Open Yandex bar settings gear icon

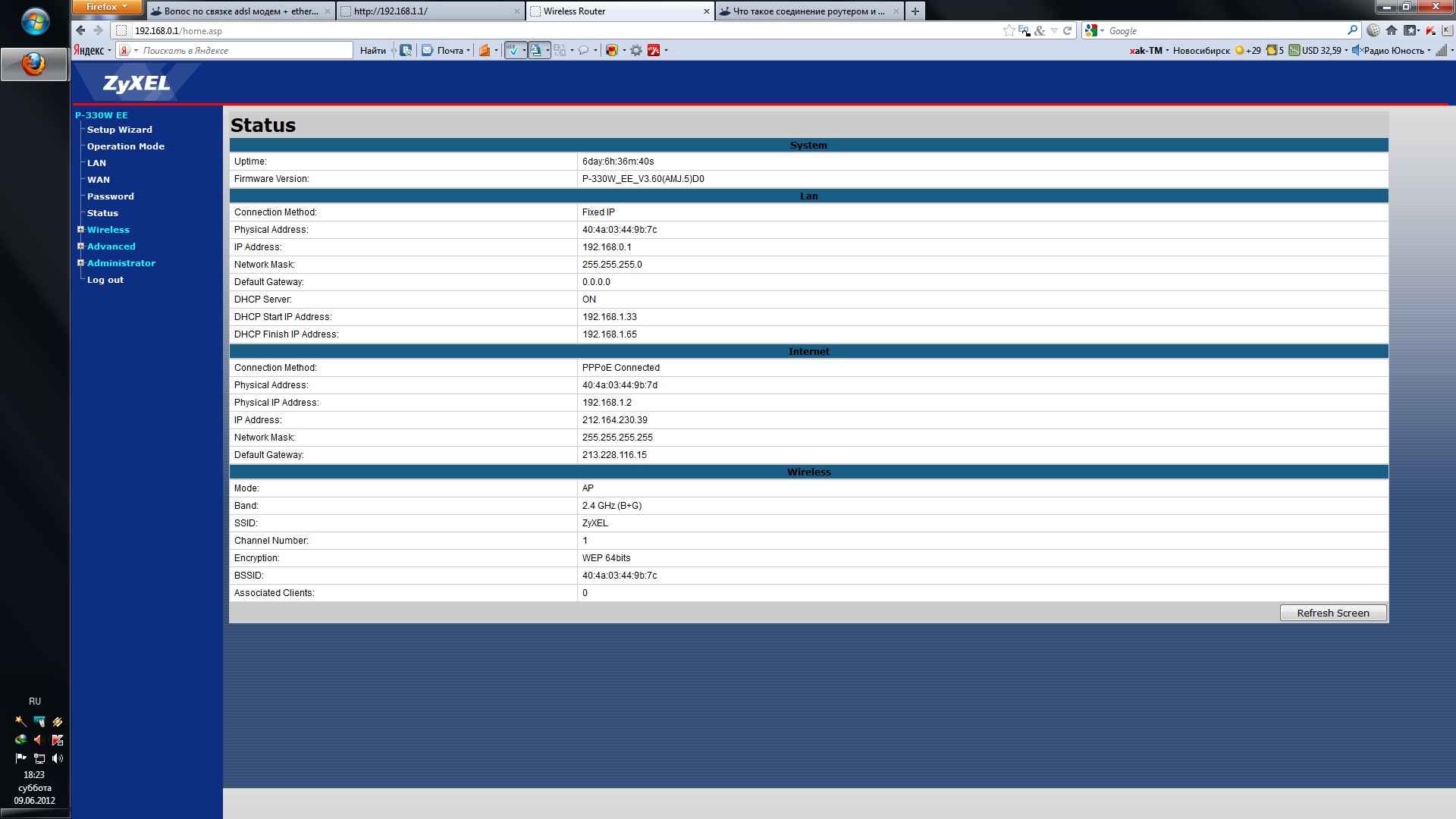click(x=636, y=51)
